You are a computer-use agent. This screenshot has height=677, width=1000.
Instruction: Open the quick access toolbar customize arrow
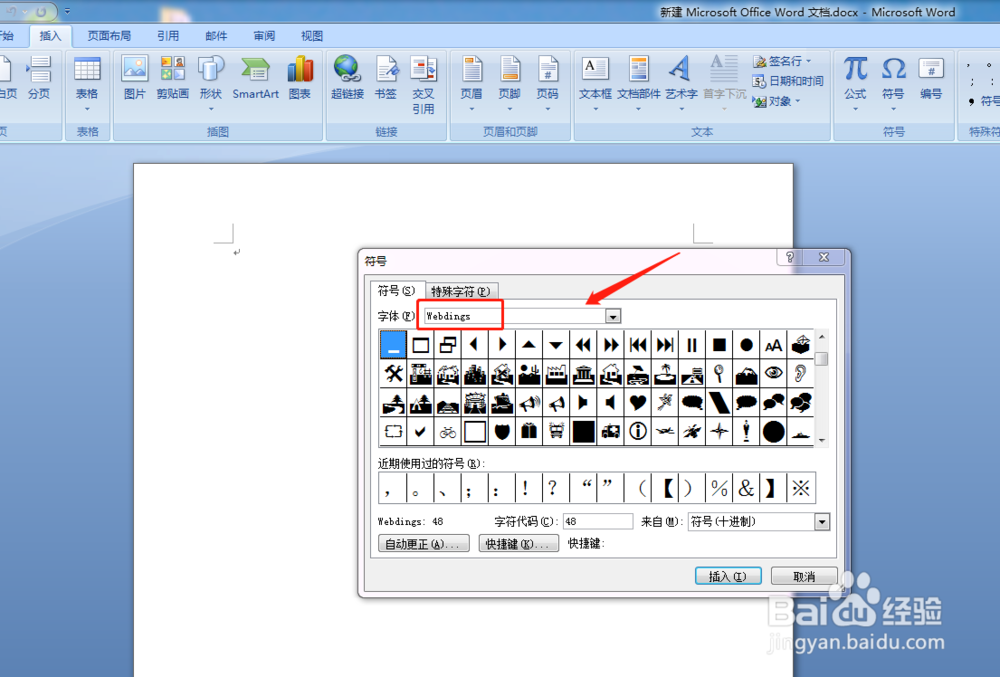point(68,11)
